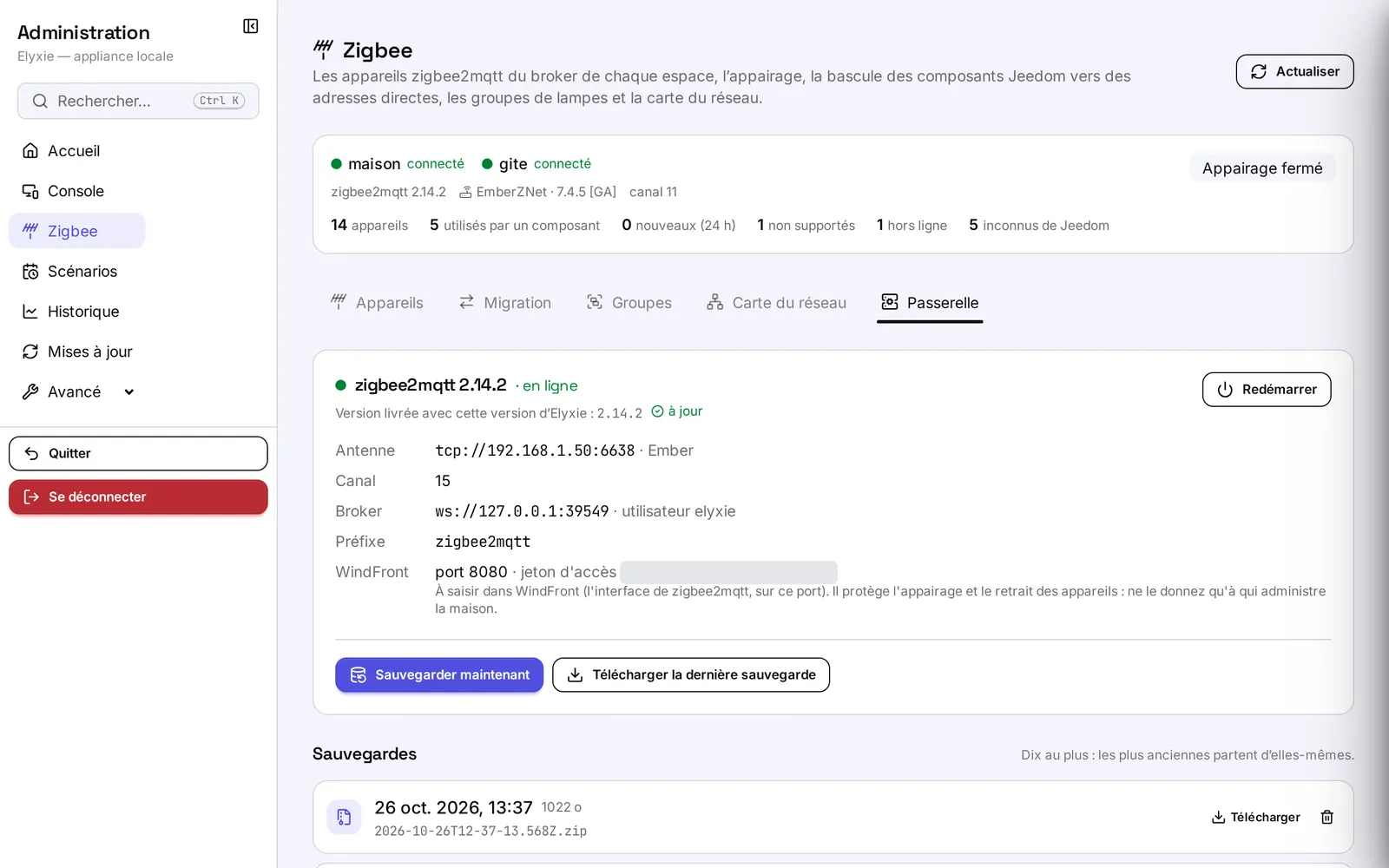The image size is (1389, 868).
Task: Collapse the sidebar with panel icon
Action: tap(251, 26)
